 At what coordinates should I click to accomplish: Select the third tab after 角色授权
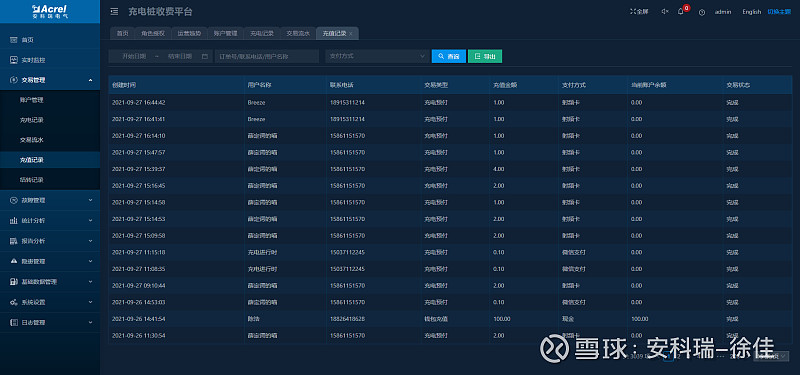point(262,33)
